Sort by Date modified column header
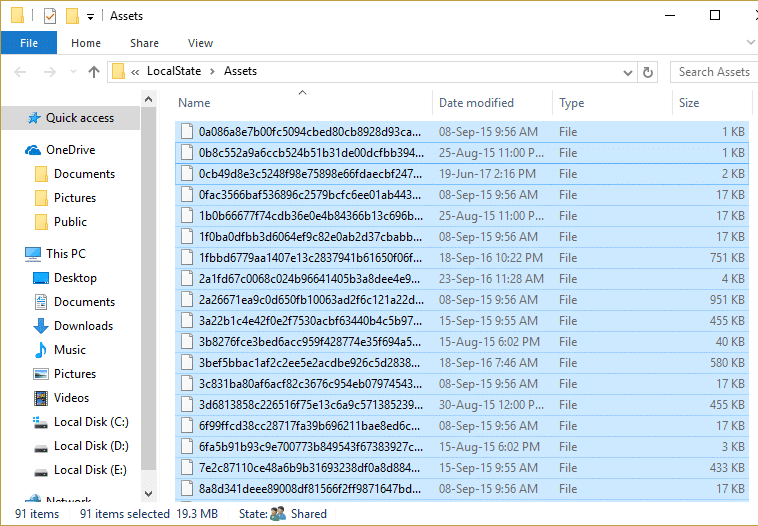Image resolution: width=758 pixels, height=526 pixels. [x=492, y=103]
